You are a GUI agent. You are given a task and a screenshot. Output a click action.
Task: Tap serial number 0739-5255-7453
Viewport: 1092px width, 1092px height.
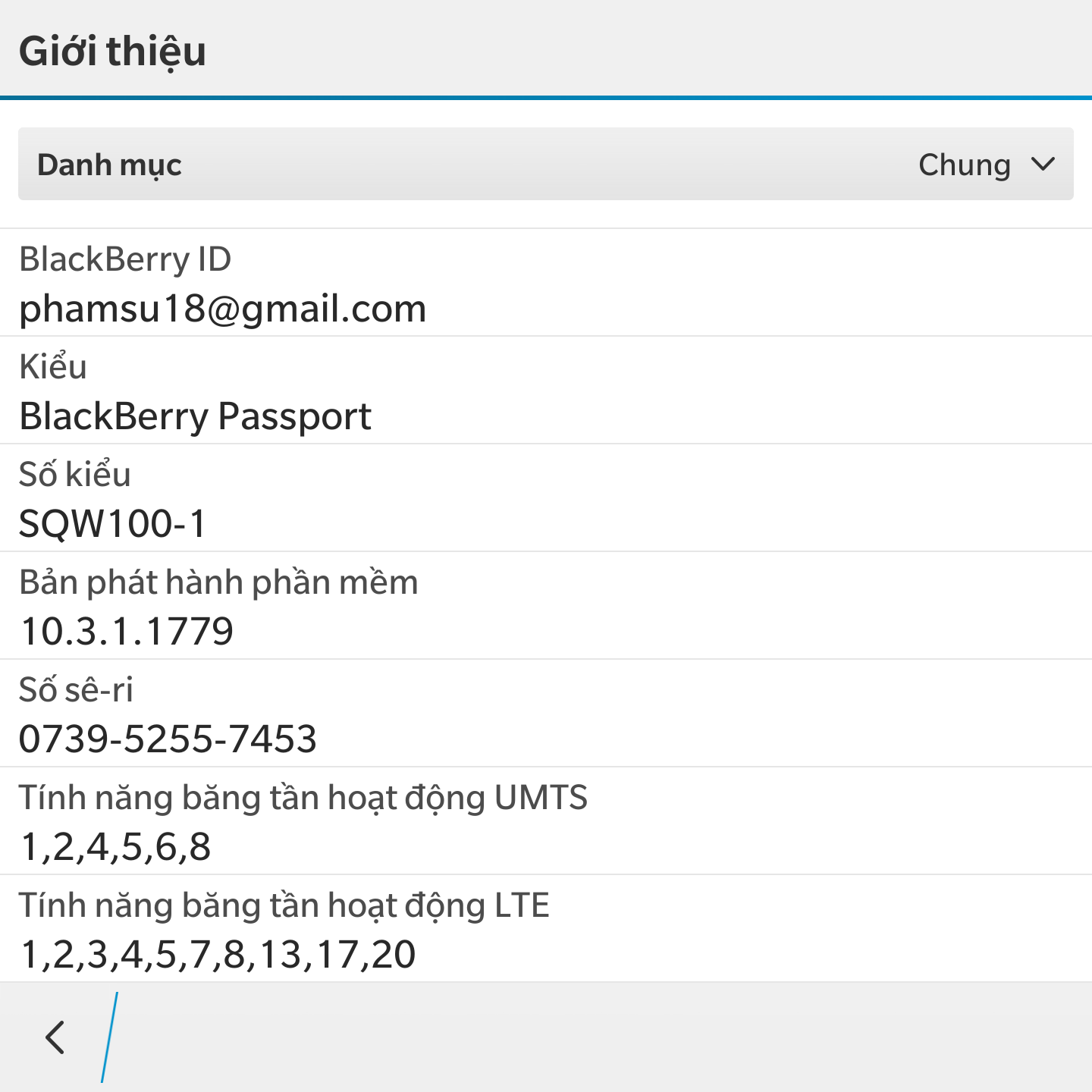click(x=168, y=739)
